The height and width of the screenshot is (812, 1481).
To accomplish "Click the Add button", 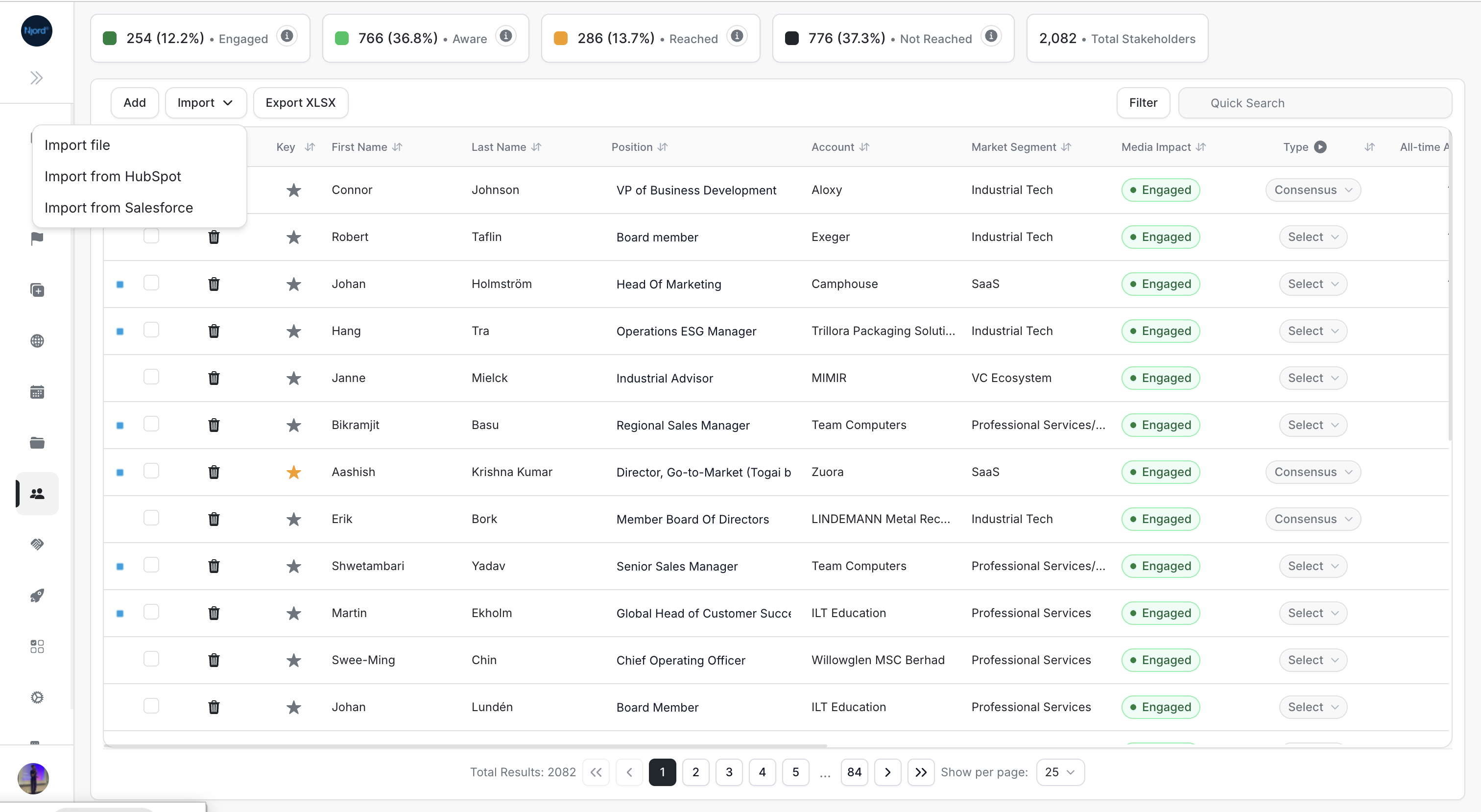I will point(135,103).
